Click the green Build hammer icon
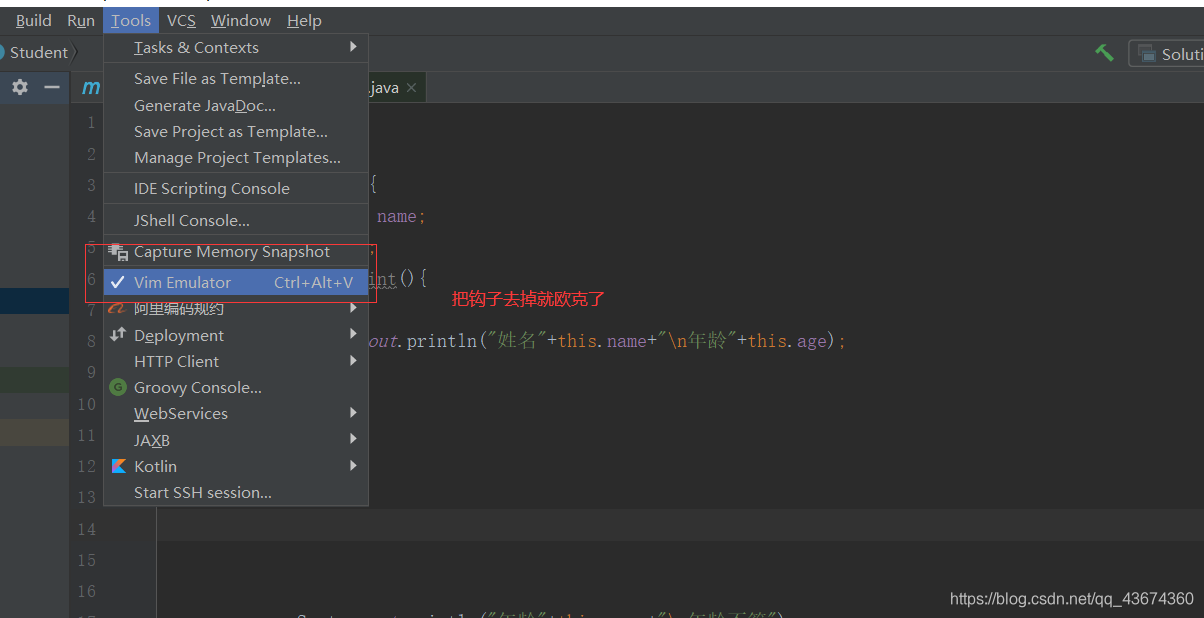1204x618 pixels. click(1104, 53)
